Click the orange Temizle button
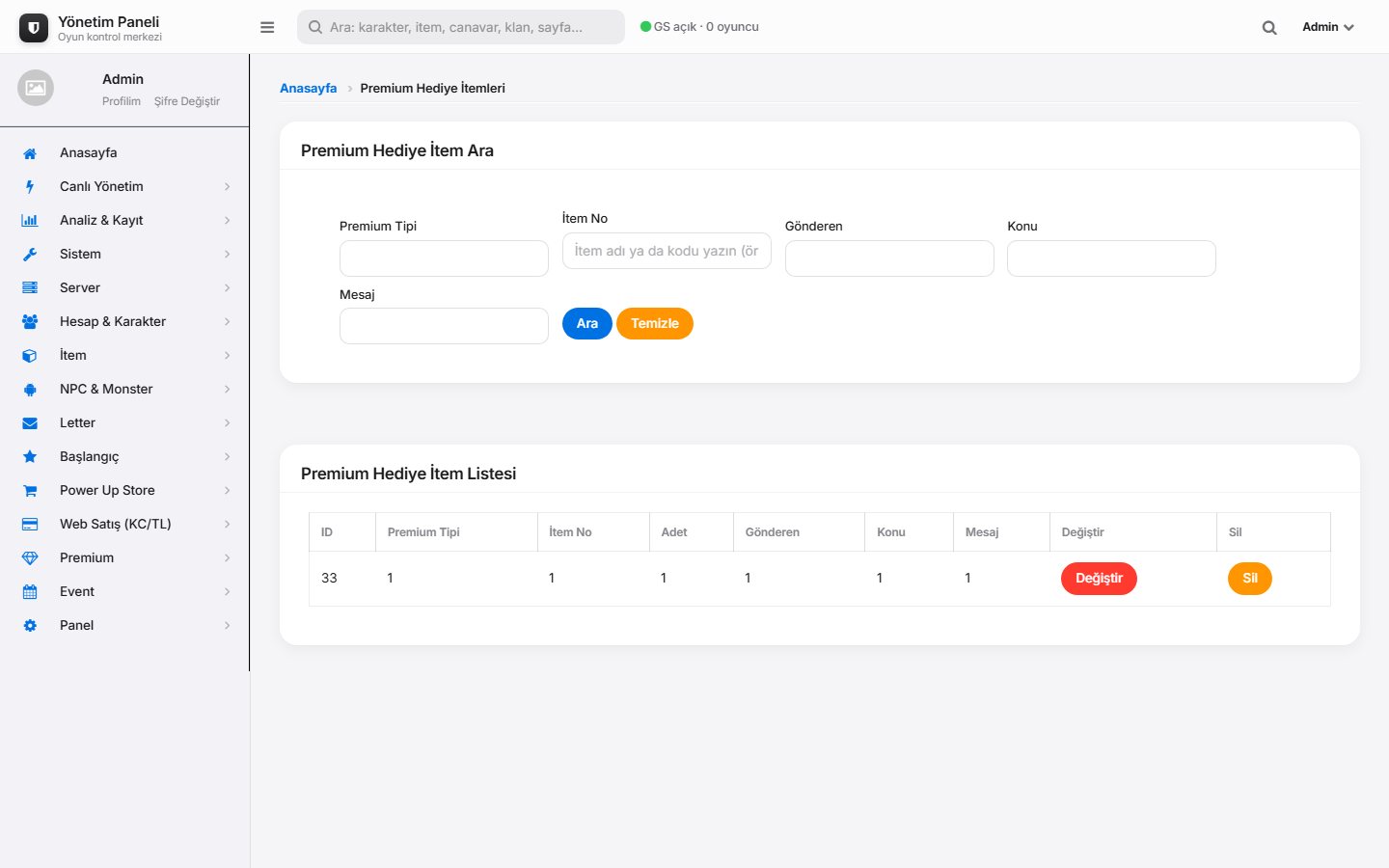Viewport: 1389px width, 868px height. tap(655, 324)
